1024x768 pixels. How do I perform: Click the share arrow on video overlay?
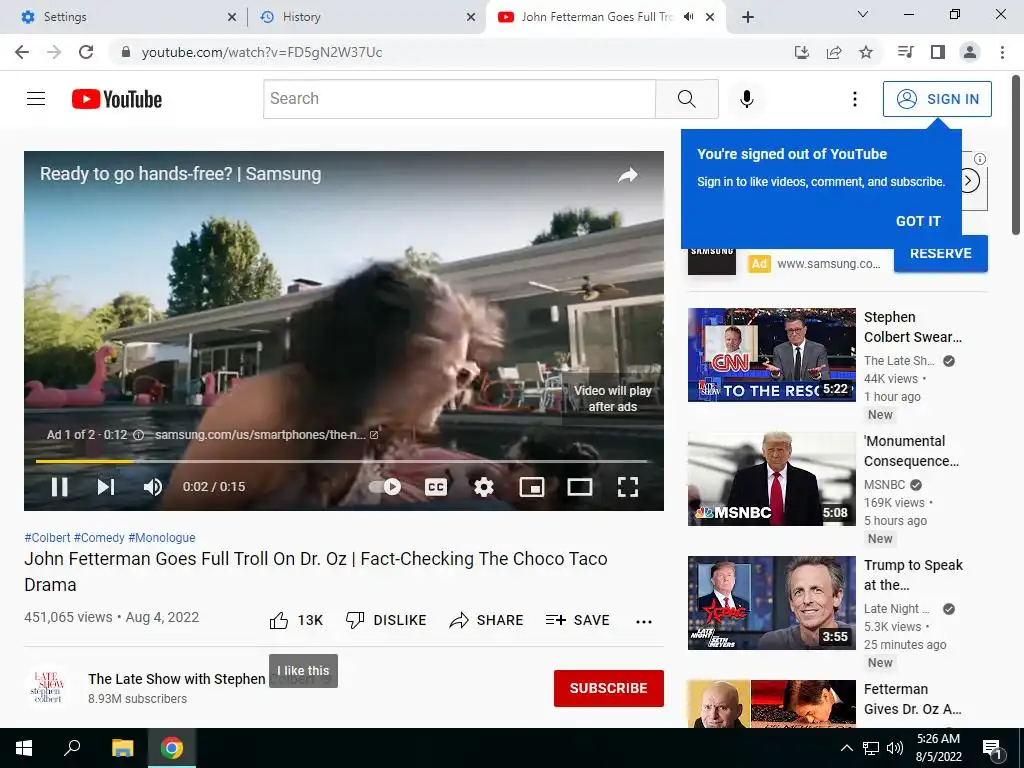pos(628,174)
